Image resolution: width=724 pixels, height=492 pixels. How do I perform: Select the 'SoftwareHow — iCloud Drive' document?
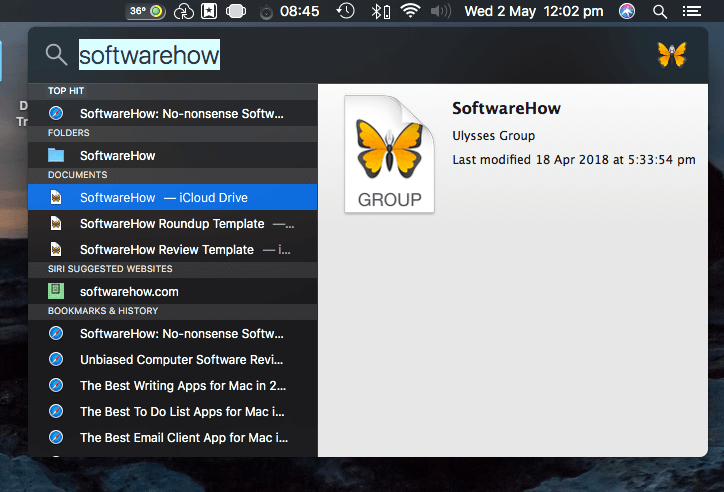pos(173,197)
